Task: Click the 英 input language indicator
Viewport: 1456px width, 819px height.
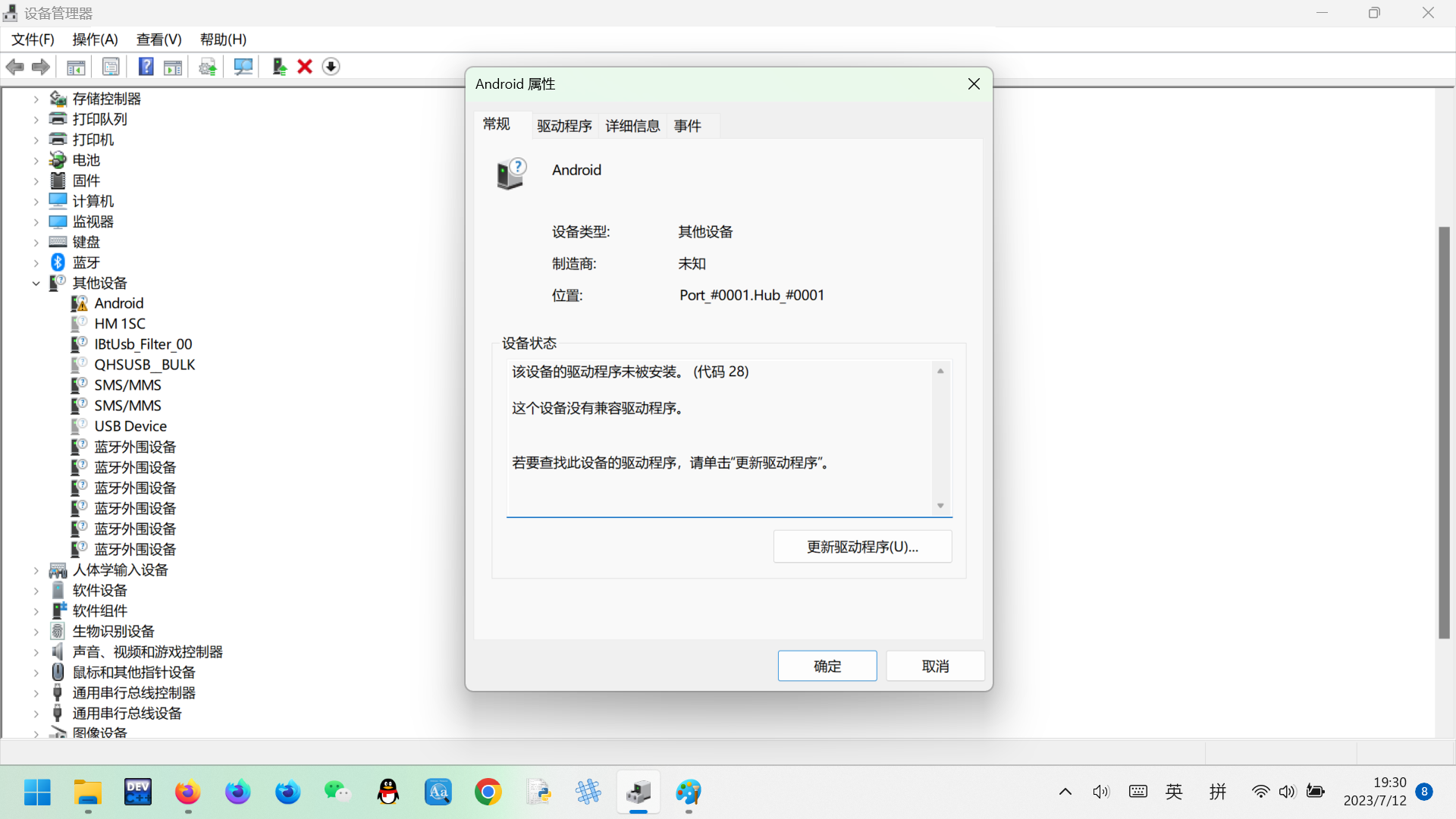Action: (1174, 792)
